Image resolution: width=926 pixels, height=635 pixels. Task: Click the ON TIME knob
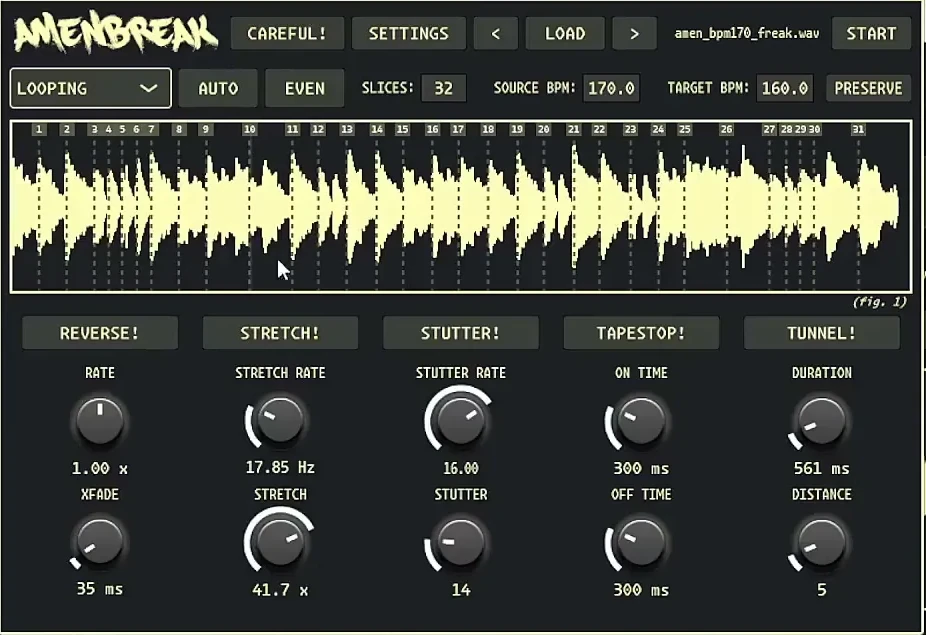click(641, 421)
